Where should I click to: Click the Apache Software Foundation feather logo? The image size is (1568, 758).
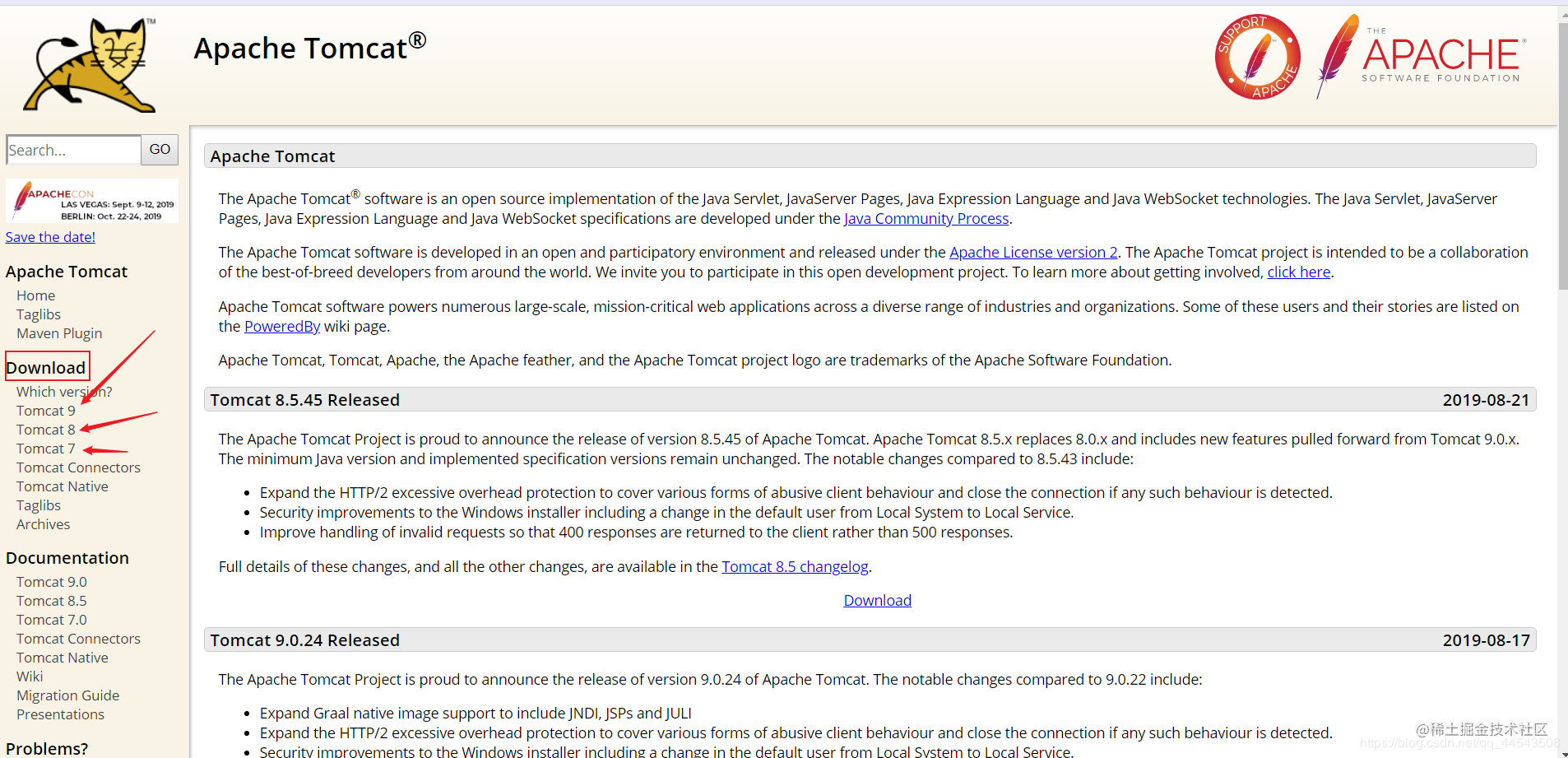(1421, 57)
